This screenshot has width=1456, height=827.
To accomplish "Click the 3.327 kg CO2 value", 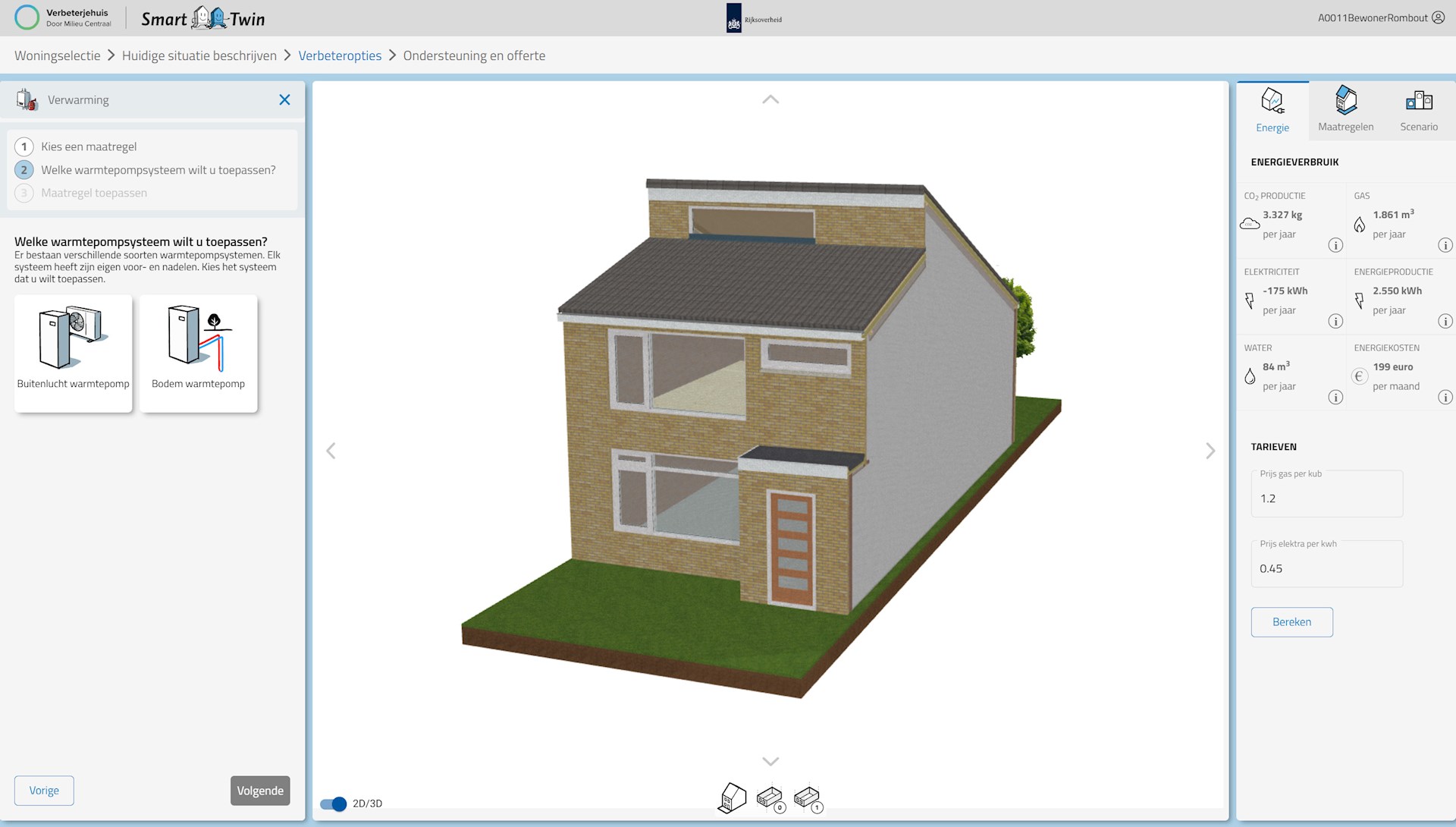I will 1282,215.
